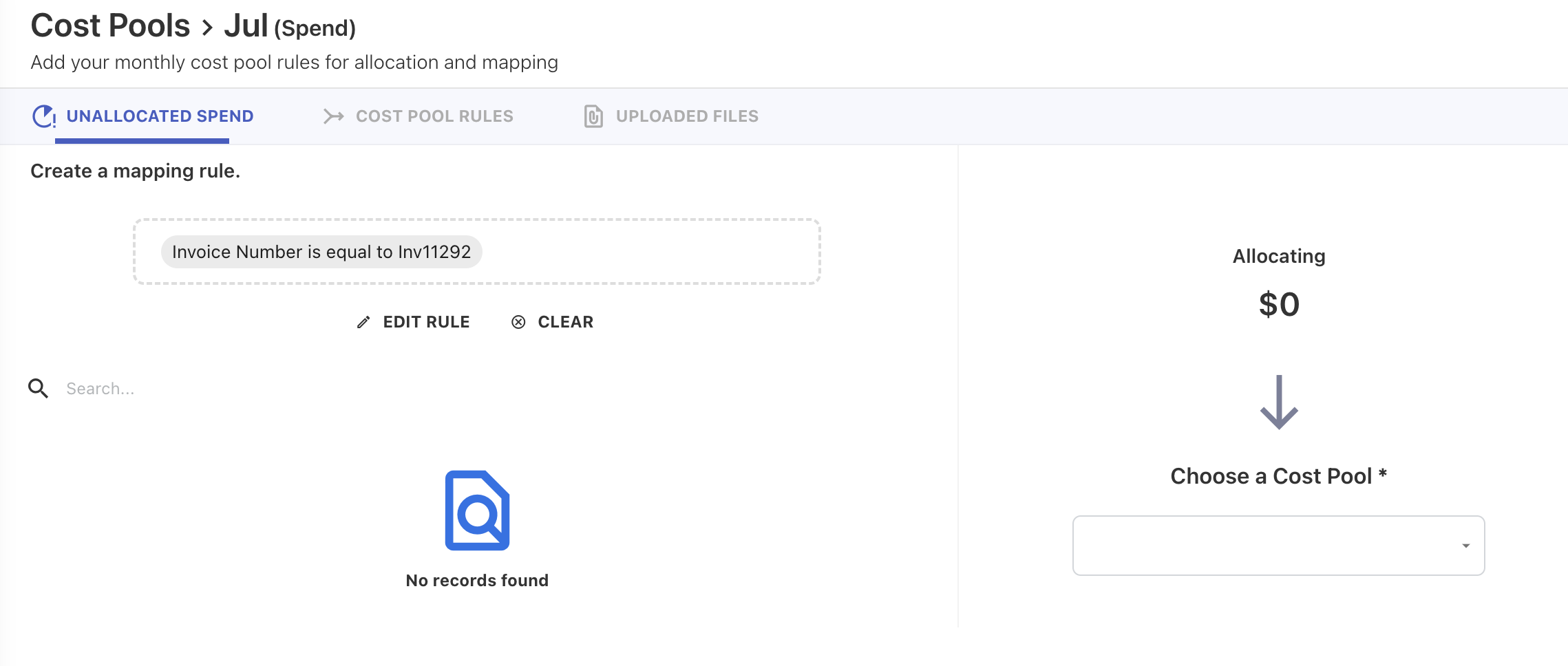Switch to the Cost Pool Rules tab
This screenshot has height=666, width=1568.
pyautogui.click(x=434, y=116)
